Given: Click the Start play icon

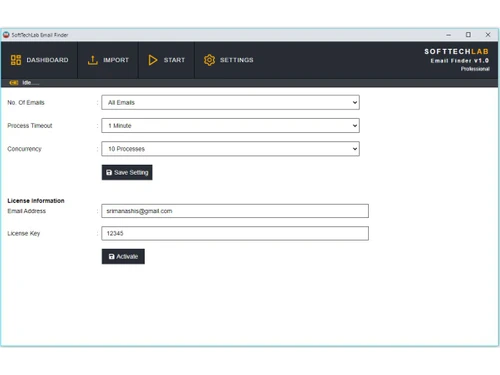Looking at the screenshot, I should 153,60.
